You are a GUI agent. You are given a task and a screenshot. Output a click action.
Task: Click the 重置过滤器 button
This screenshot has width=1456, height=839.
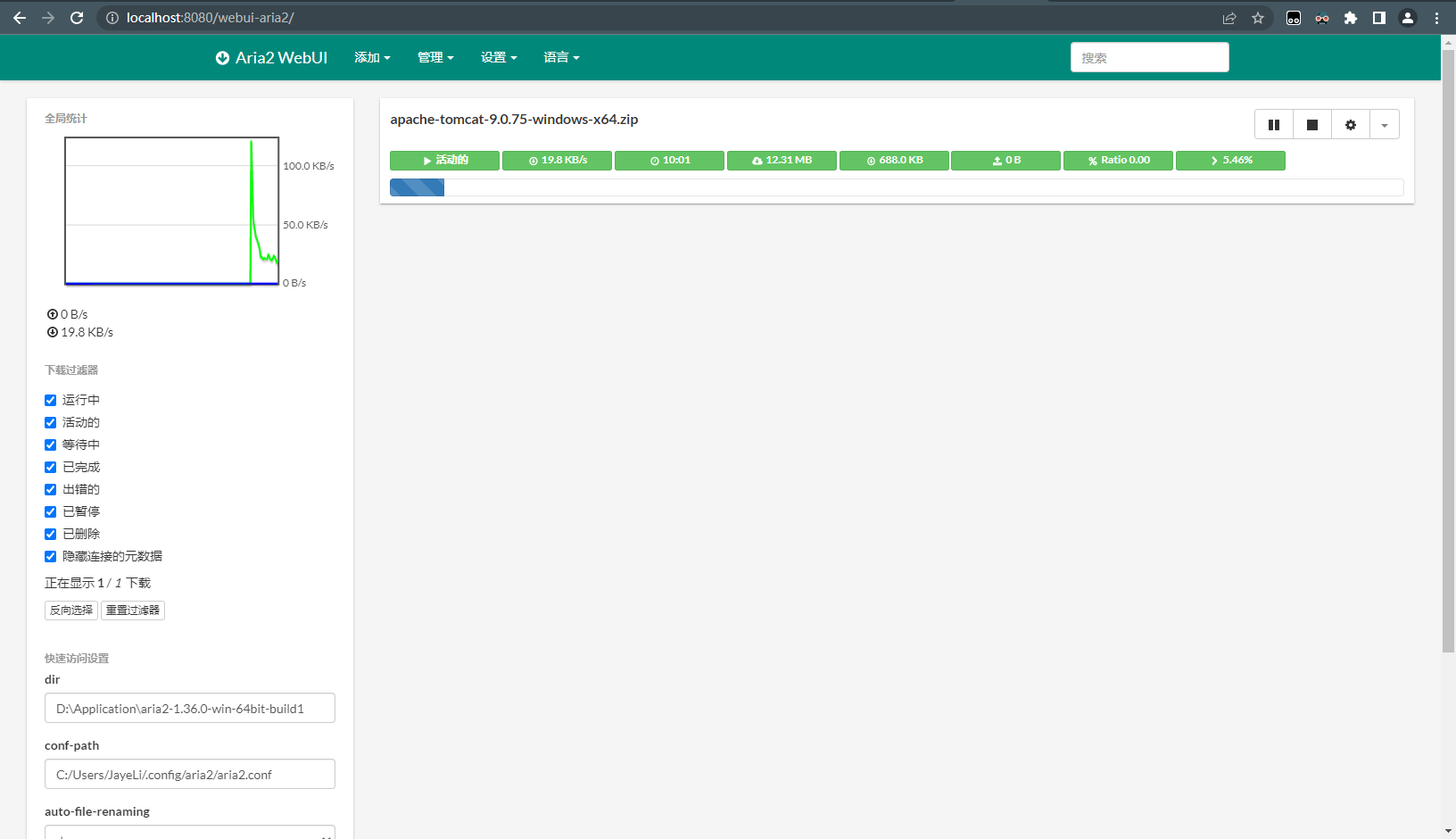point(133,611)
